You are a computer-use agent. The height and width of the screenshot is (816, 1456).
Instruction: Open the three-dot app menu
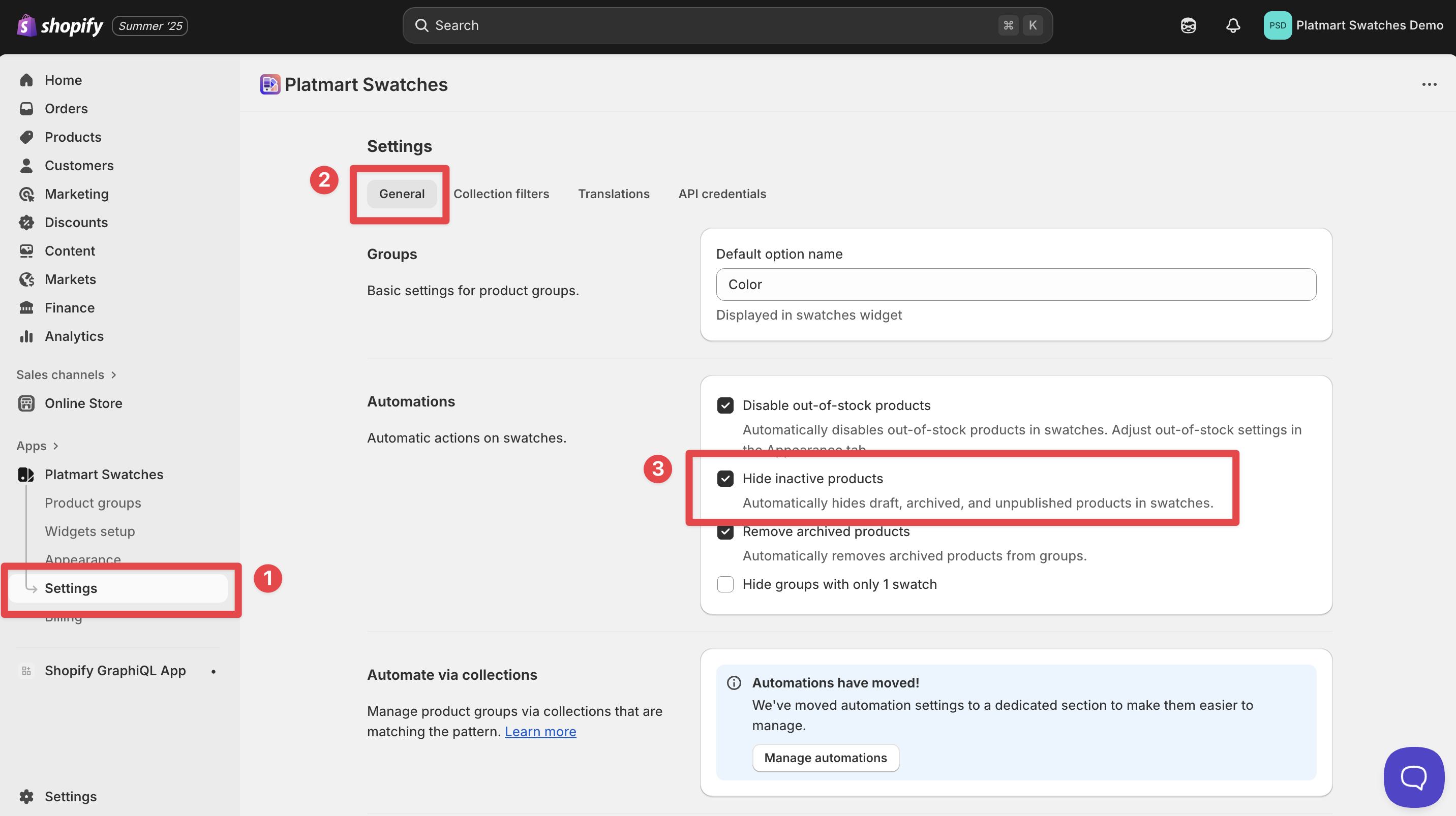[x=1429, y=84]
